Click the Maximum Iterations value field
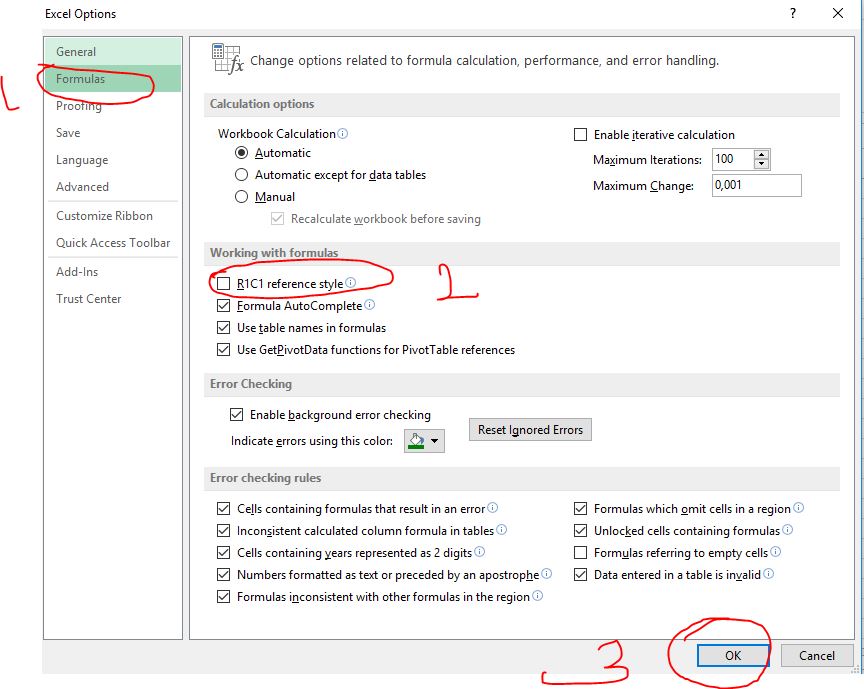This screenshot has height=689, width=864. [x=733, y=159]
